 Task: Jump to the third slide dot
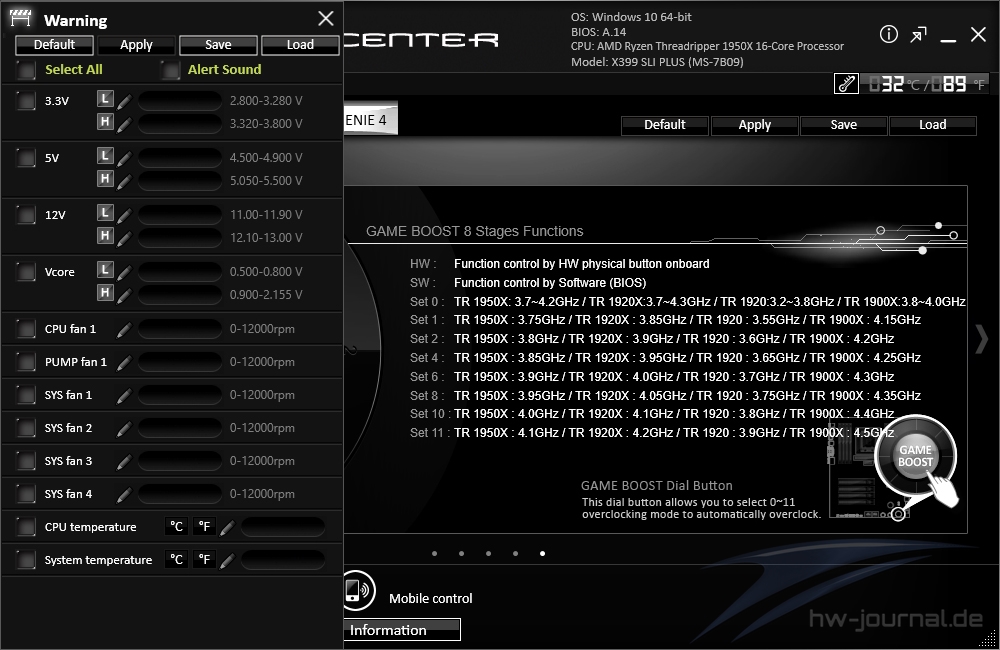(x=489, y=554)
